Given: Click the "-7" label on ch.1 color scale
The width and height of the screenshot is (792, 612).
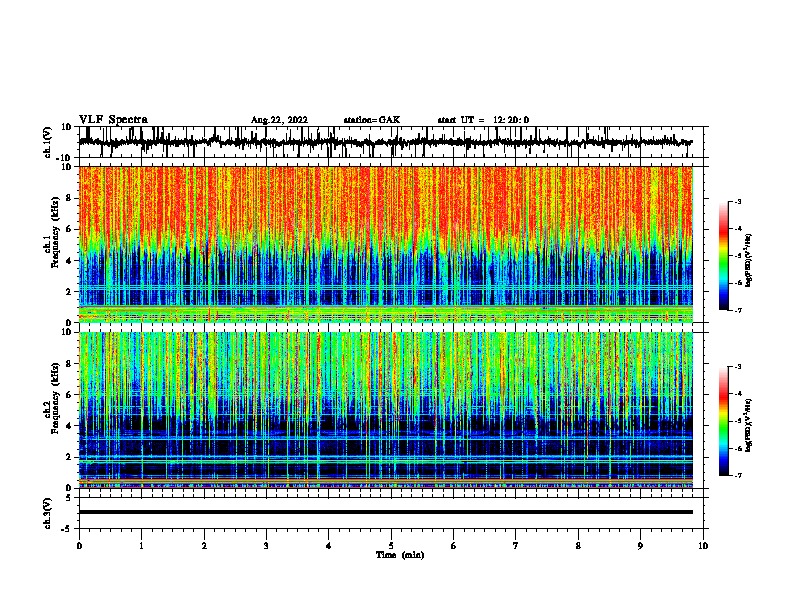Looking at the screenshot, I should pos(738,310).
